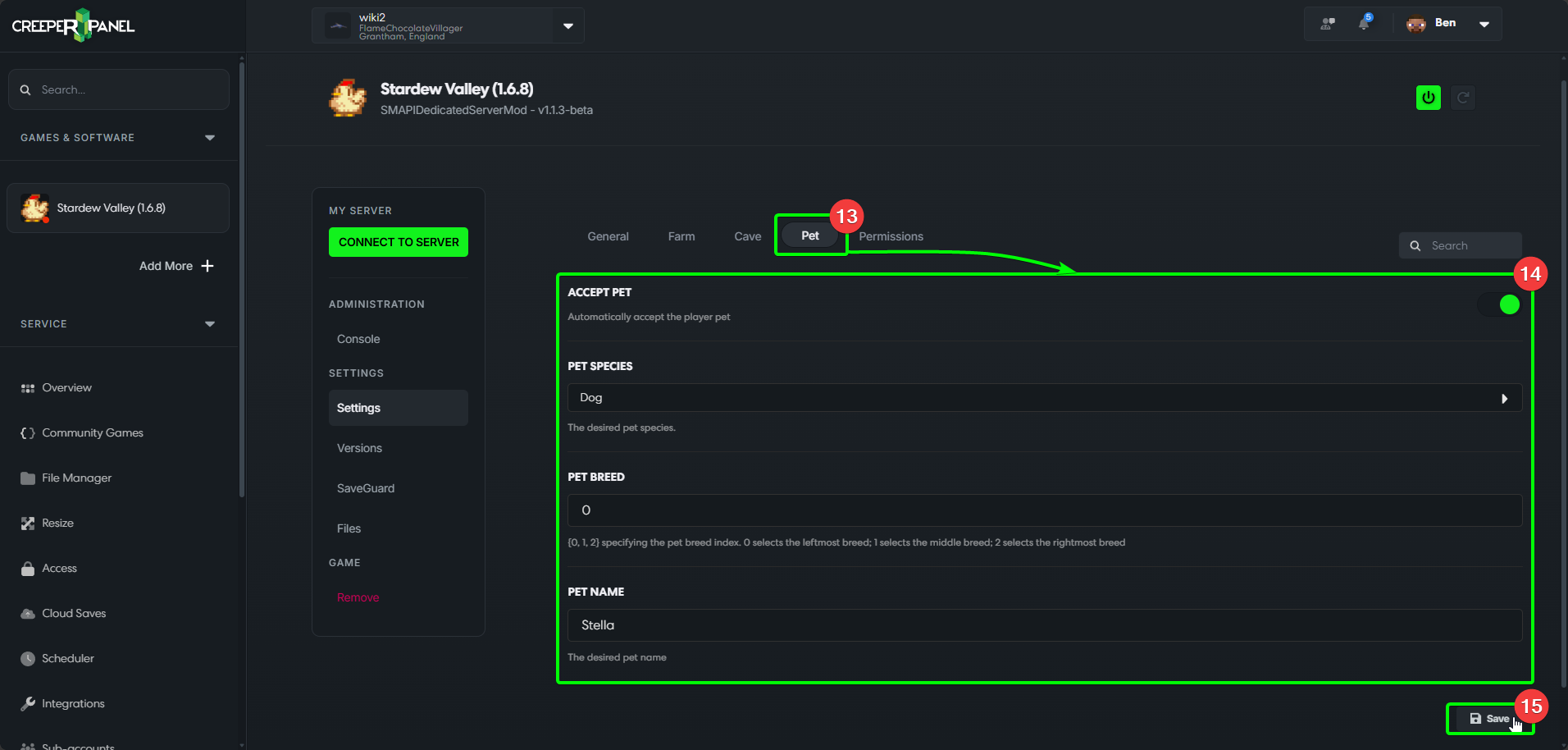Click the Pet Name input field
The height and width of the screenshot is (750, 1568).
(x=1044, y=625)
